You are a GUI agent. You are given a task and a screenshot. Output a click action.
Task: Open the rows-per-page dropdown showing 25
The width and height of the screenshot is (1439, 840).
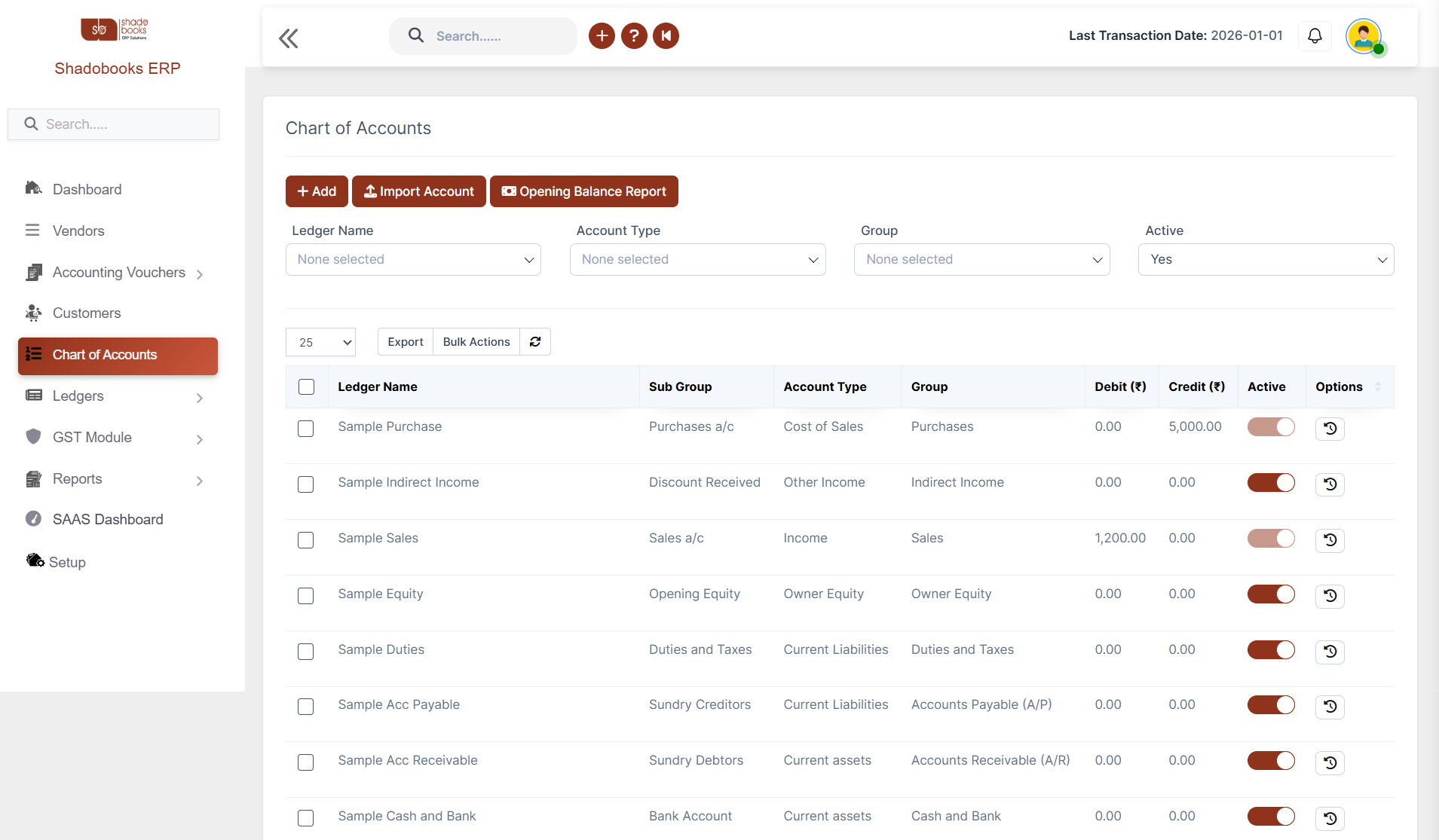pos(320,342)
